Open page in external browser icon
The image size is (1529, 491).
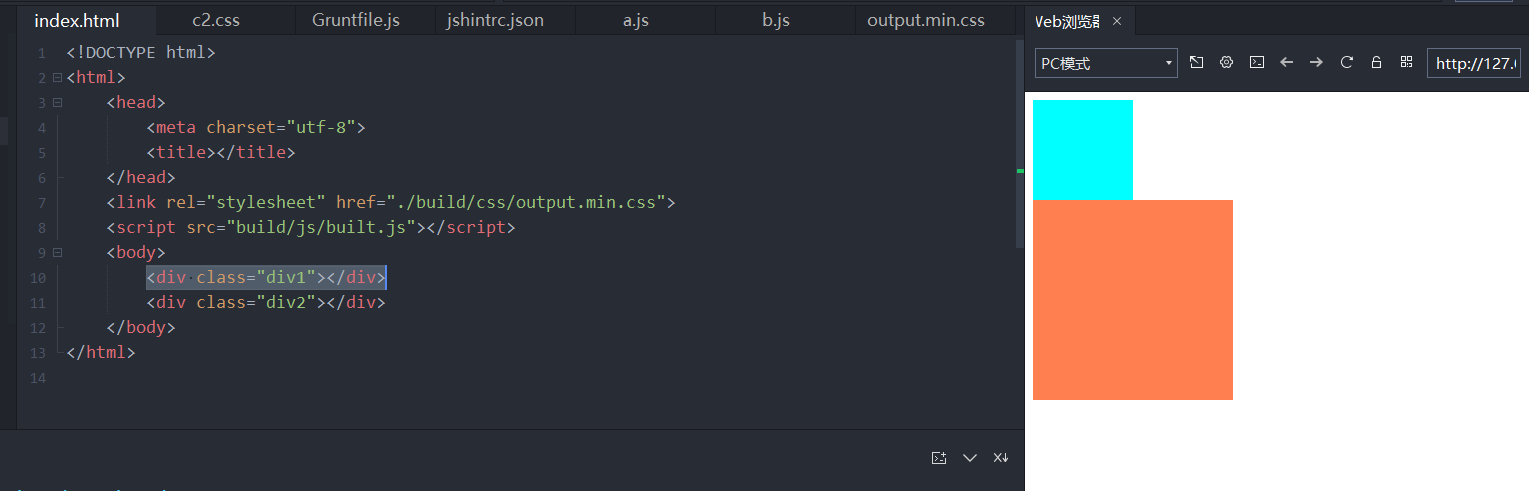pos(1196,63)
